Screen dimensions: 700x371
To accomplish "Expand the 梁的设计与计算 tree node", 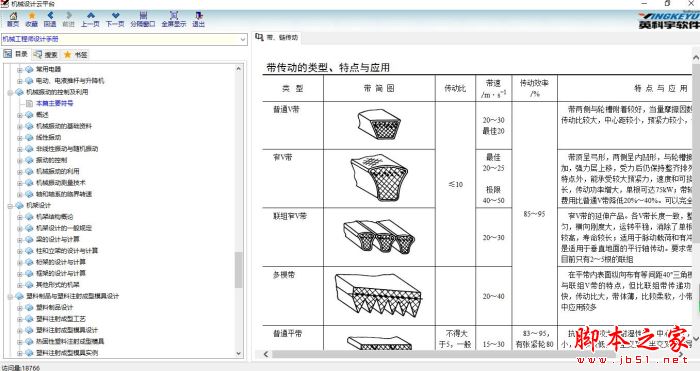I will click(19, 240).
